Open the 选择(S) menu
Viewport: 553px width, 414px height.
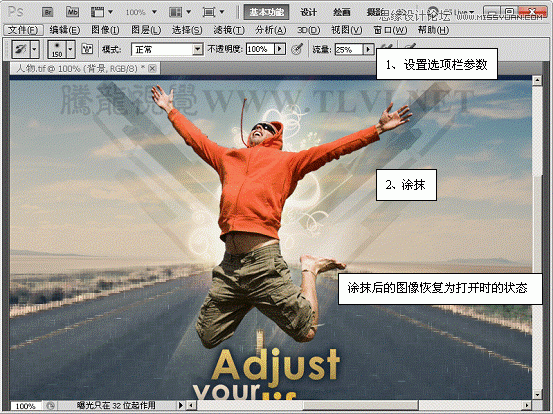187,30
